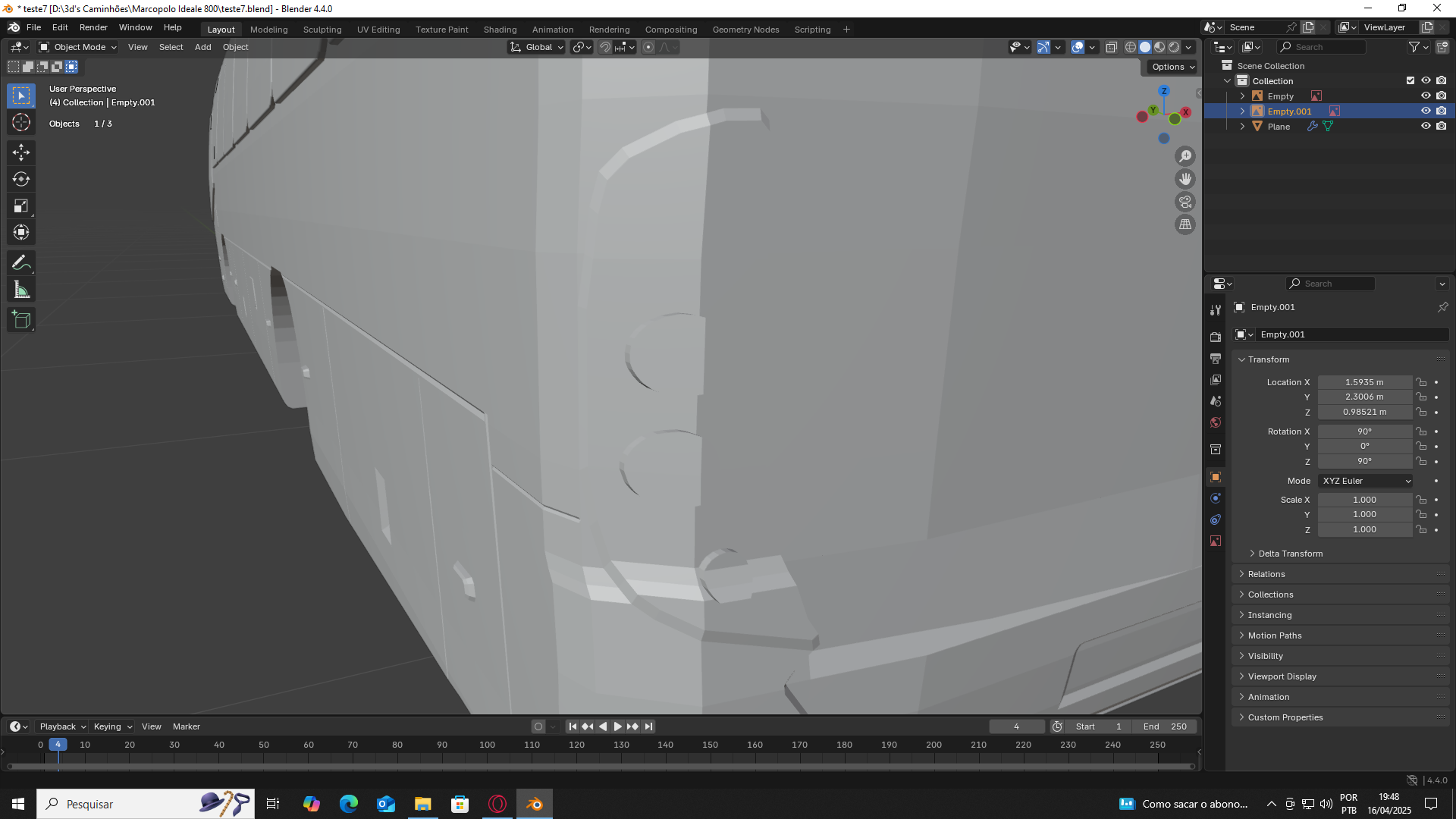Open File Explorer from the taskbar
Viewport: 1456px width, 819px height.
pyautogui.click(x=422, y=804)
